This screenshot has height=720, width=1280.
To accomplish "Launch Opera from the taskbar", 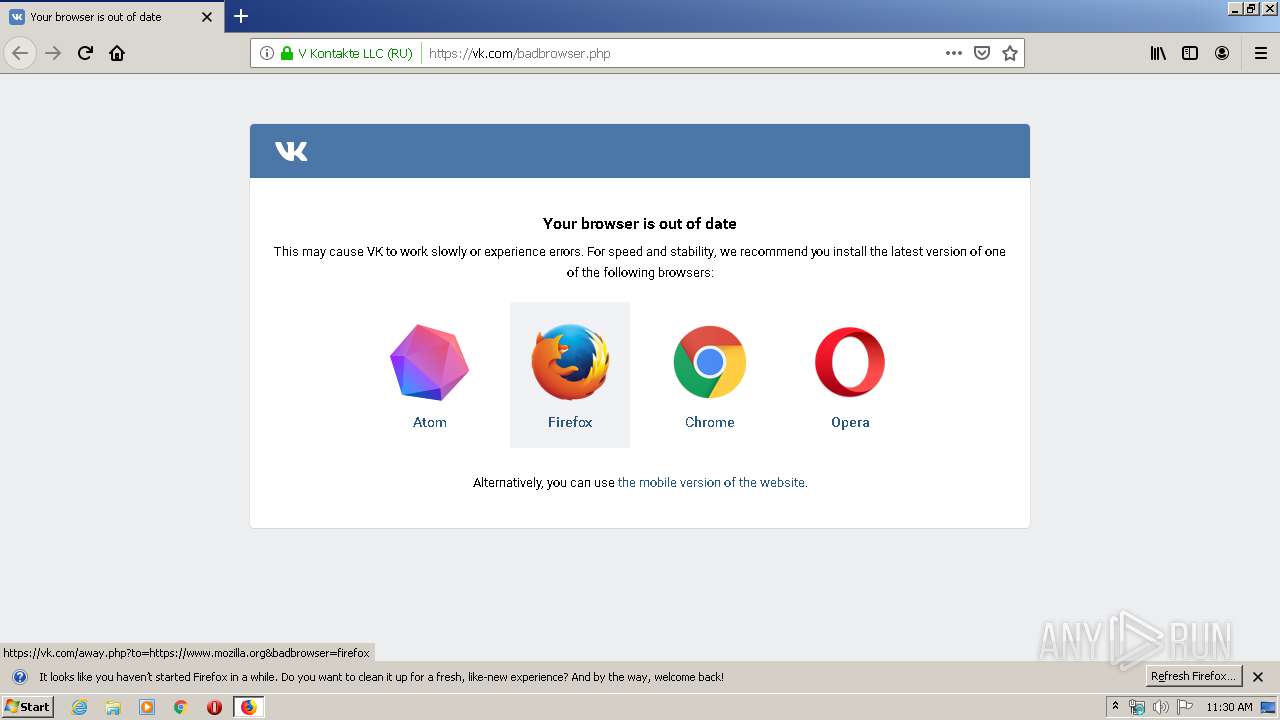I will tap(214, 707).
